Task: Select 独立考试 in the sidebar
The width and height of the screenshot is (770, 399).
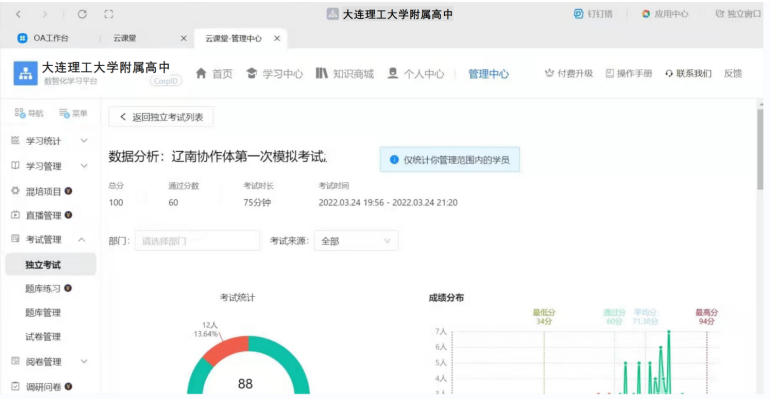Action: (51, 265)
